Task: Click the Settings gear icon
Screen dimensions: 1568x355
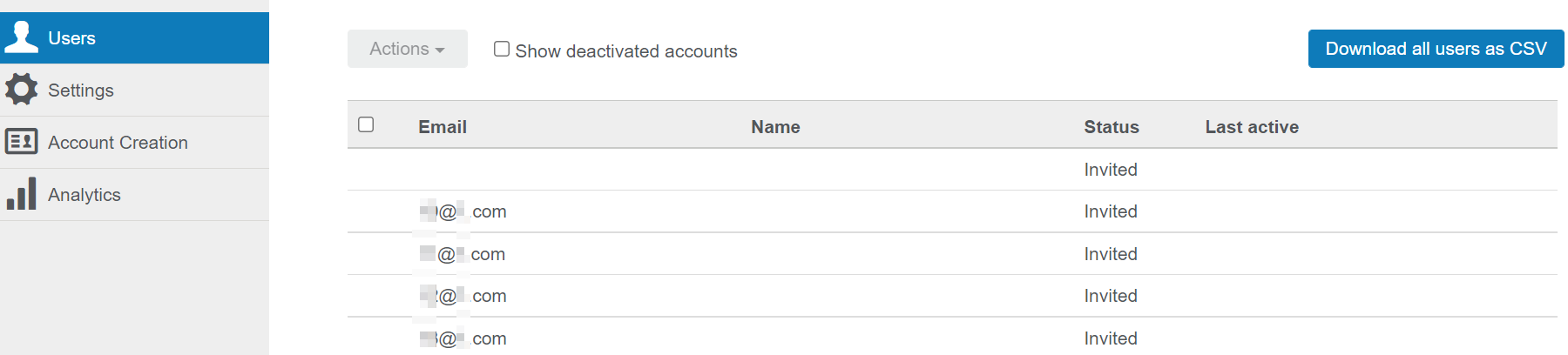Action: click(x=22, y=89)
